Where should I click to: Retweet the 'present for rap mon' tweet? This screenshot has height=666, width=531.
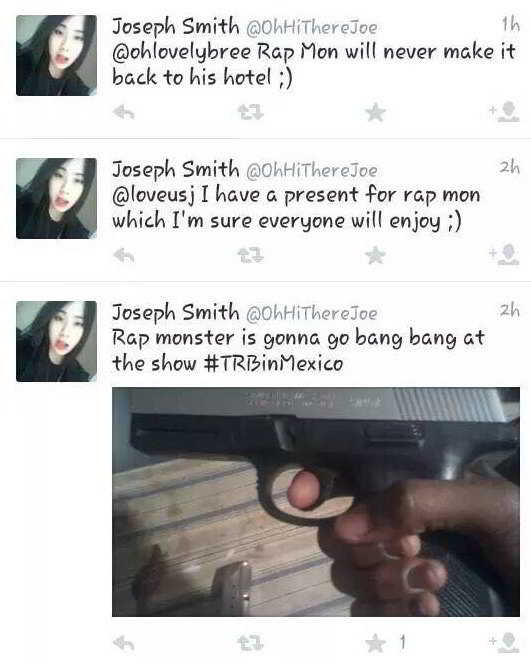[251, 256]
